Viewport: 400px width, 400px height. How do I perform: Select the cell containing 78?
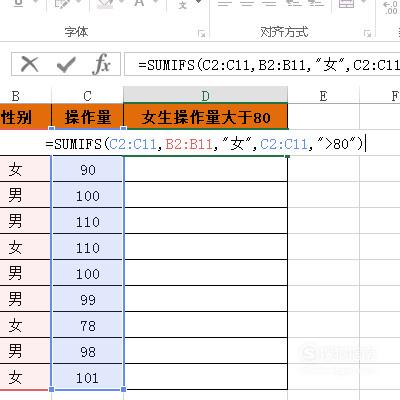pos(88,326)
